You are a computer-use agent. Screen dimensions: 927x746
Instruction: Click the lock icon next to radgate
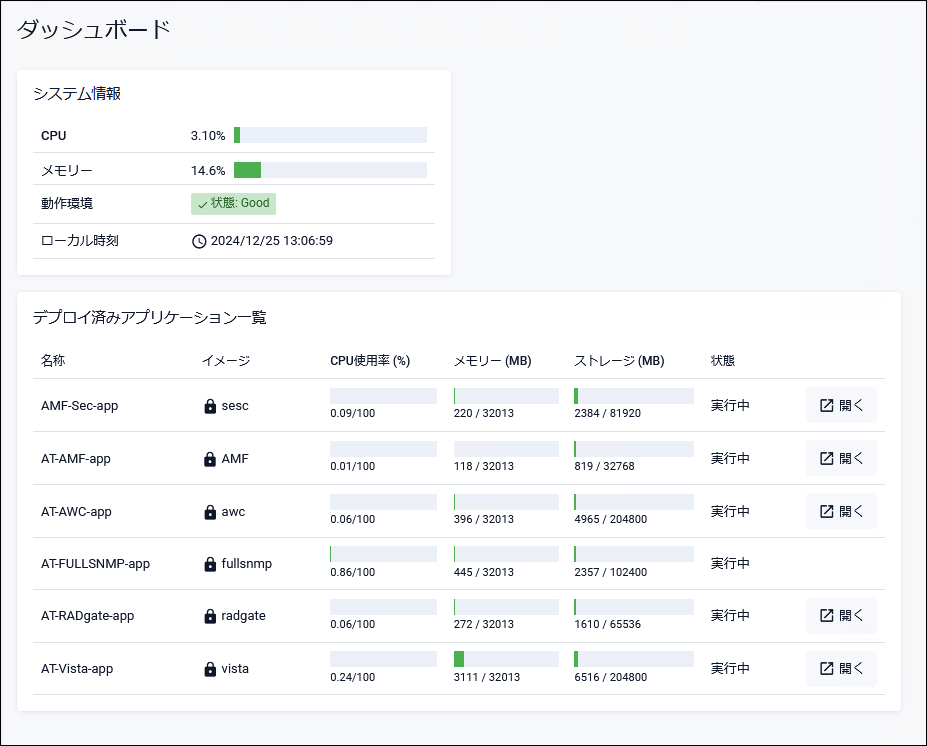[x=210, y=617]
